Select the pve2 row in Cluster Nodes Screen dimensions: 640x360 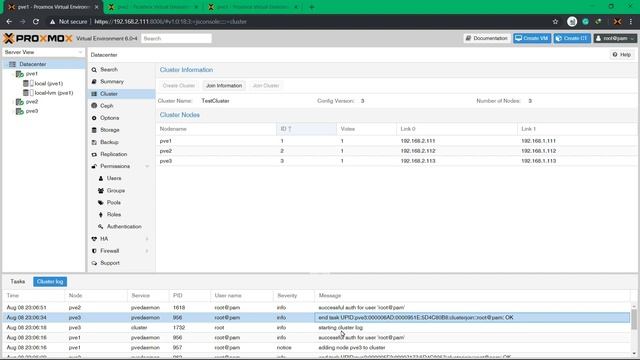coord(396,151)
